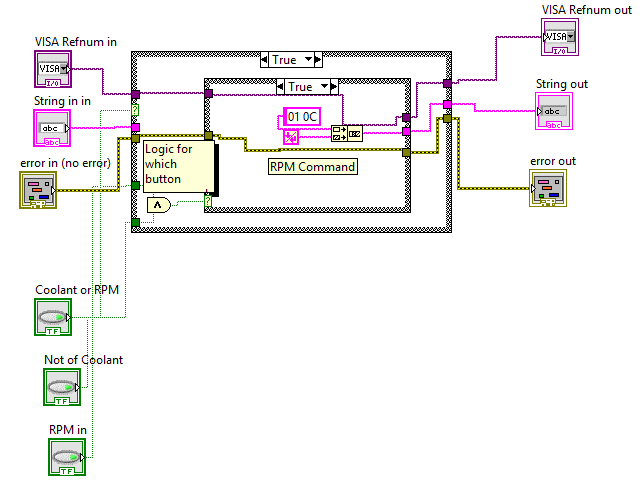Image resolution: width=644 pixels, height=484 pixels.
Task: Click the error output tunnel on inner case
Action: pyautogui.click(x=406, y=152)
